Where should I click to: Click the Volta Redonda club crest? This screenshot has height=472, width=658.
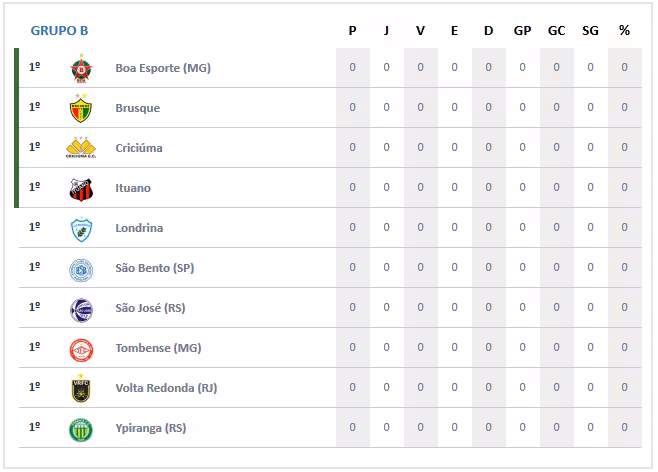pyautogui.click(x=81, y=388)
